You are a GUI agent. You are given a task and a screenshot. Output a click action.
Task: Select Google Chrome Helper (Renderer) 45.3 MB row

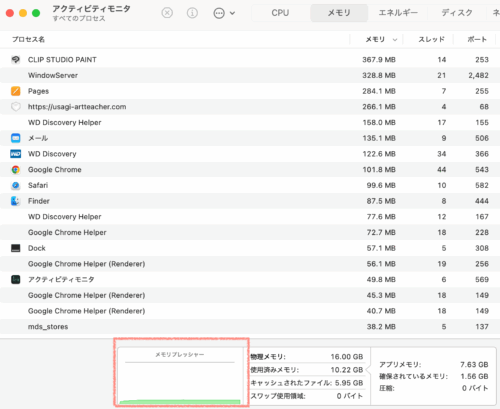pyautogui.click(x=250, y=295)
